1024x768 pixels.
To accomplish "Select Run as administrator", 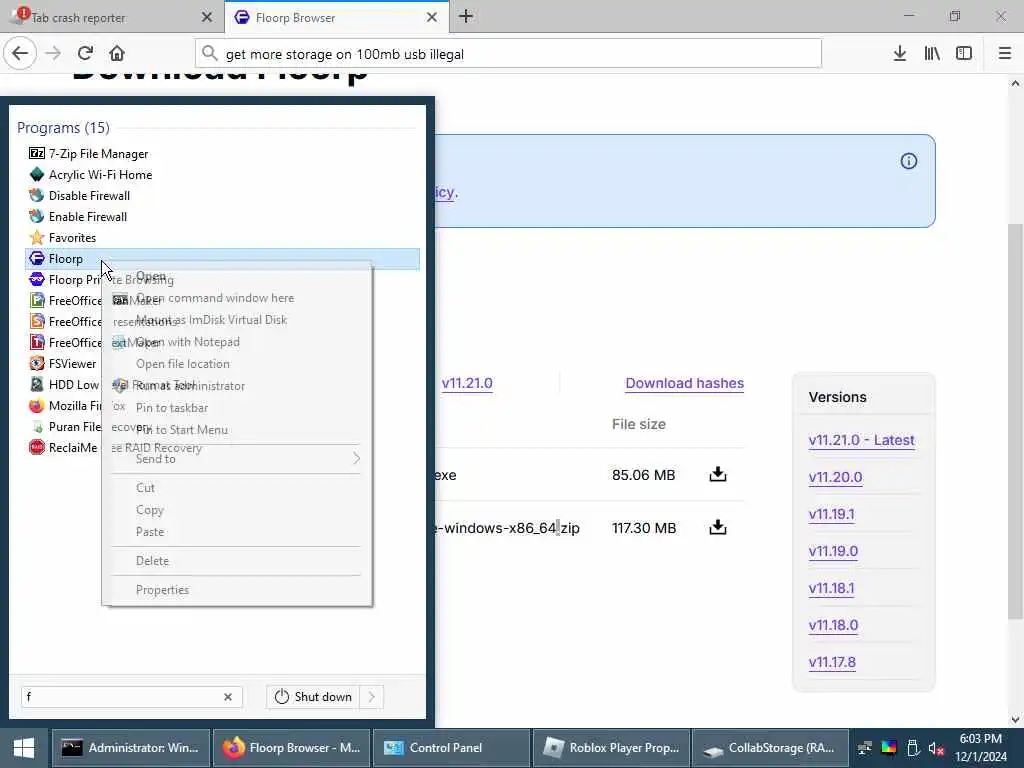I will click(x=236, y=386).
